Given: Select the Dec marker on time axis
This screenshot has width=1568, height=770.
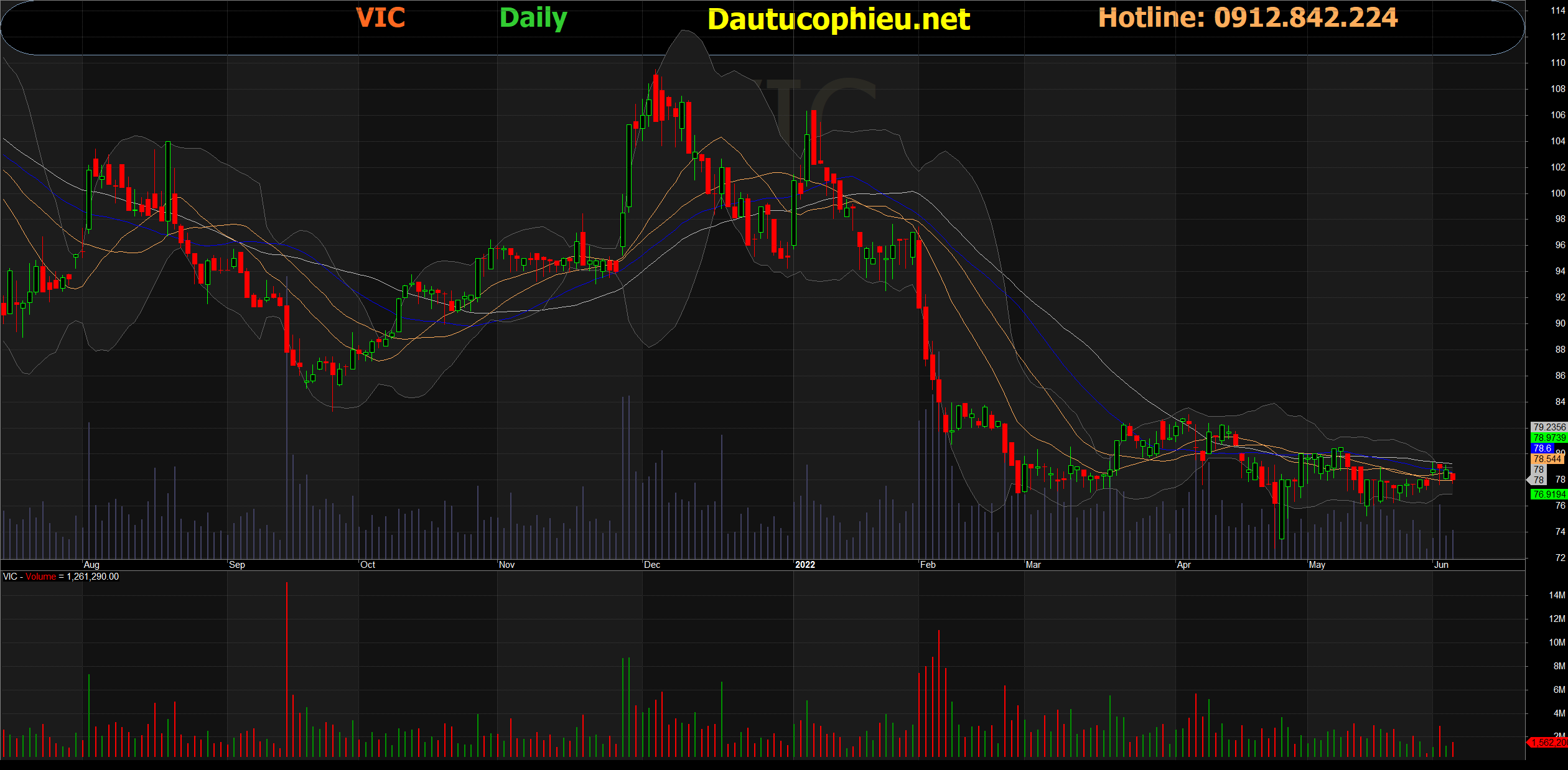Looking at the screenshot, I should (x=652, y=565).
